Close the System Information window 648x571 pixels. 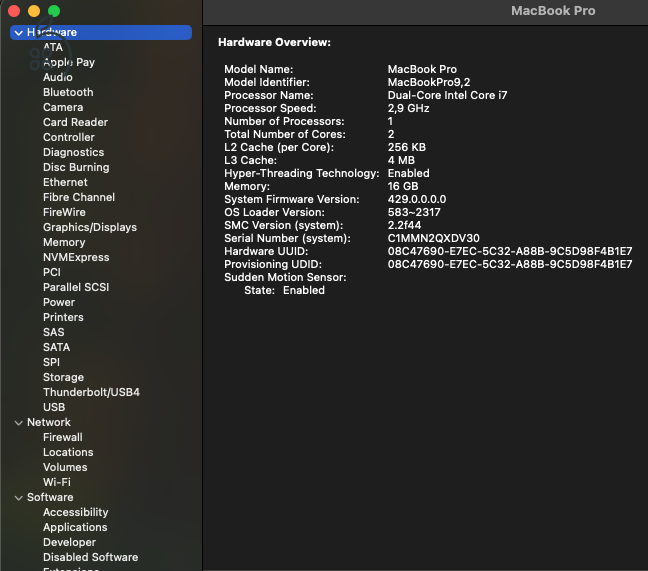point(14,11)
